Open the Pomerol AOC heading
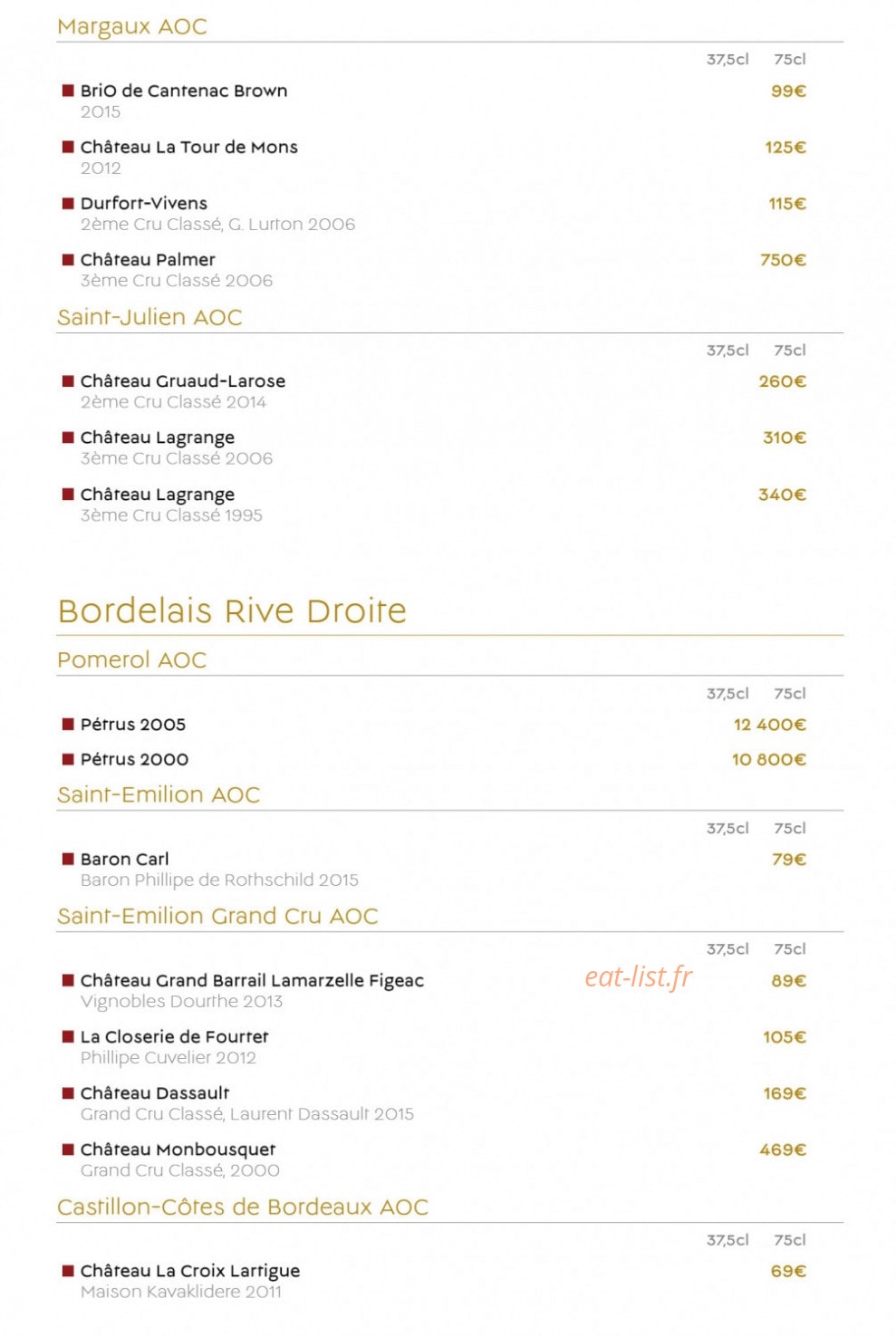Screen dimensions: 896x1337 coord(131,659)
